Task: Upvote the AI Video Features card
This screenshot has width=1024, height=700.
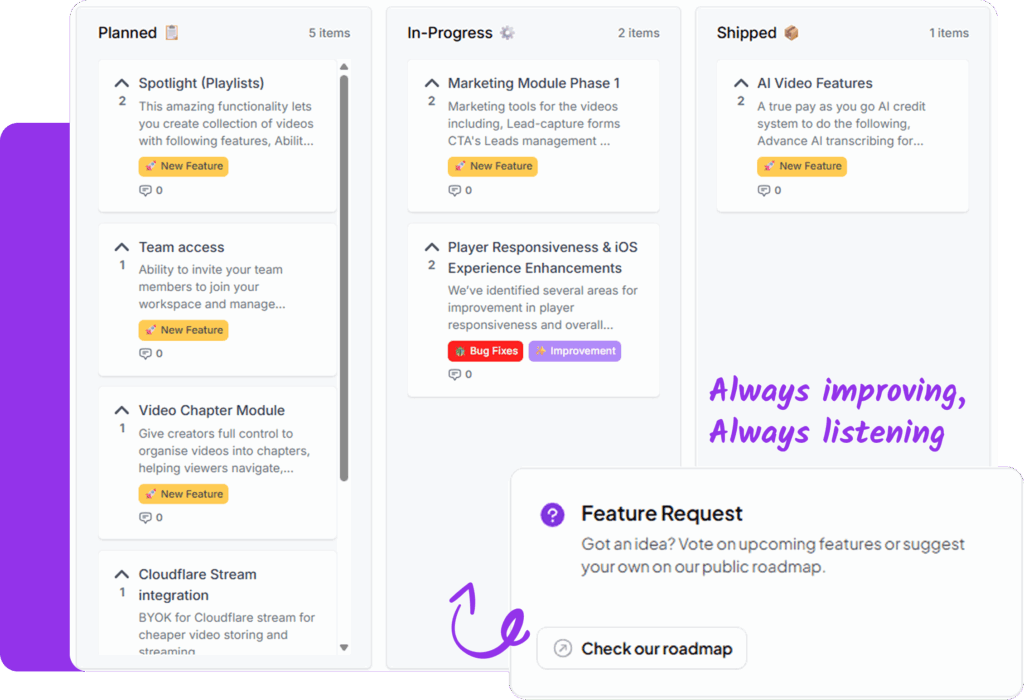Action: point(741,83)
